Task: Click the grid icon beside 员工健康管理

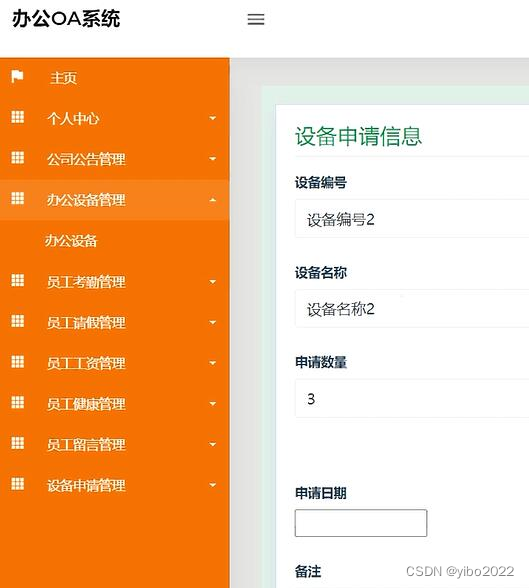Action: (18, 402)
